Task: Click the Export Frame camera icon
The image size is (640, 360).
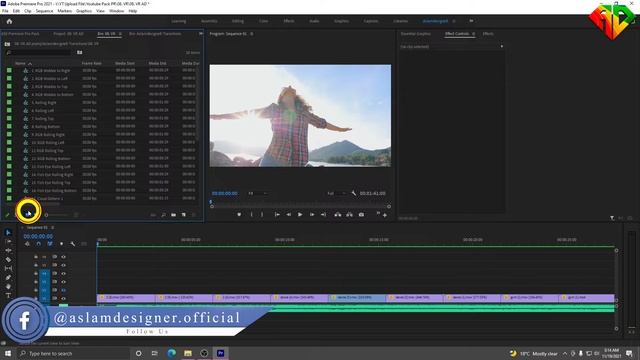Action: point(361,214)
